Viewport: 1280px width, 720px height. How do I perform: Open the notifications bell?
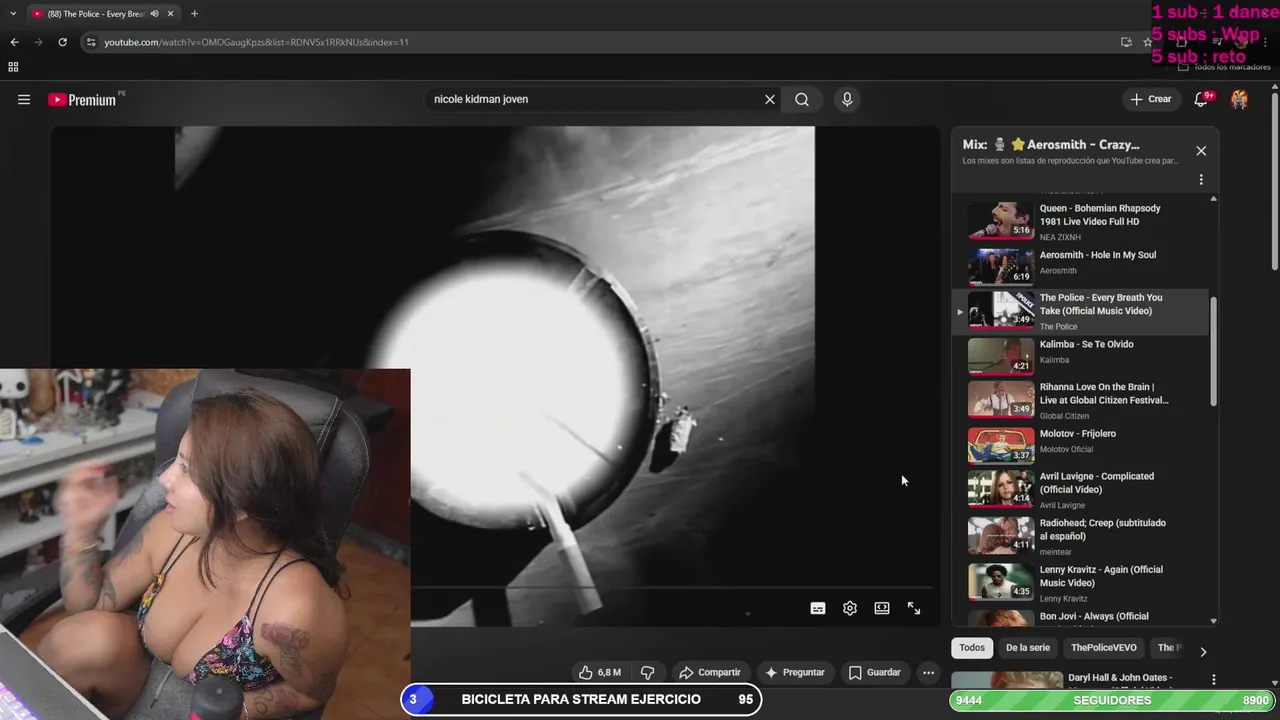[x=1202, y=99]
